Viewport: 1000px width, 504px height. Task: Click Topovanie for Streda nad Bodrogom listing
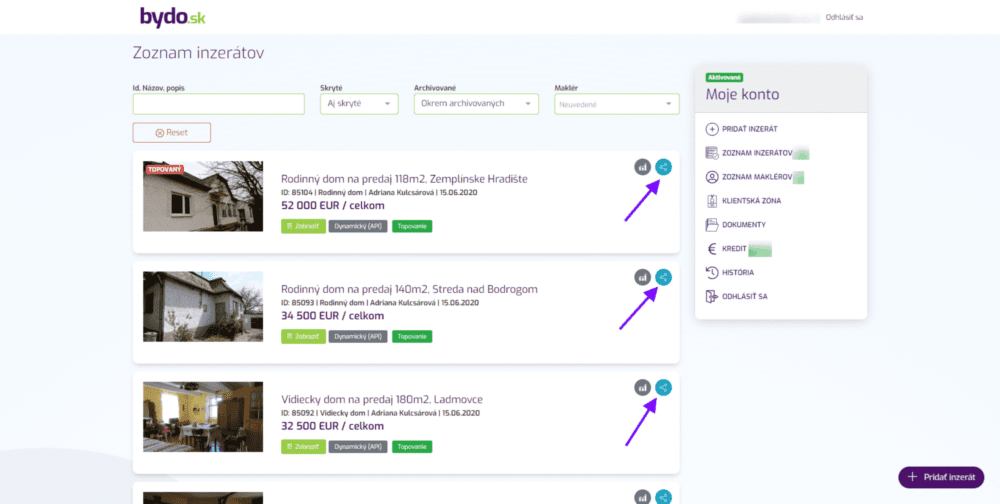pos(412,336)
